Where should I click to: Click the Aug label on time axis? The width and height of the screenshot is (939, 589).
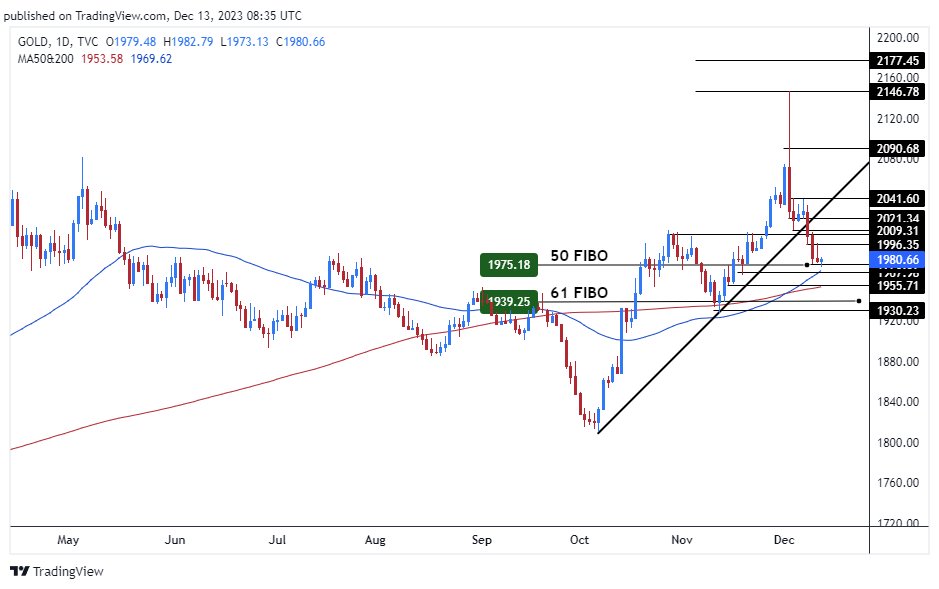[375, 540]
